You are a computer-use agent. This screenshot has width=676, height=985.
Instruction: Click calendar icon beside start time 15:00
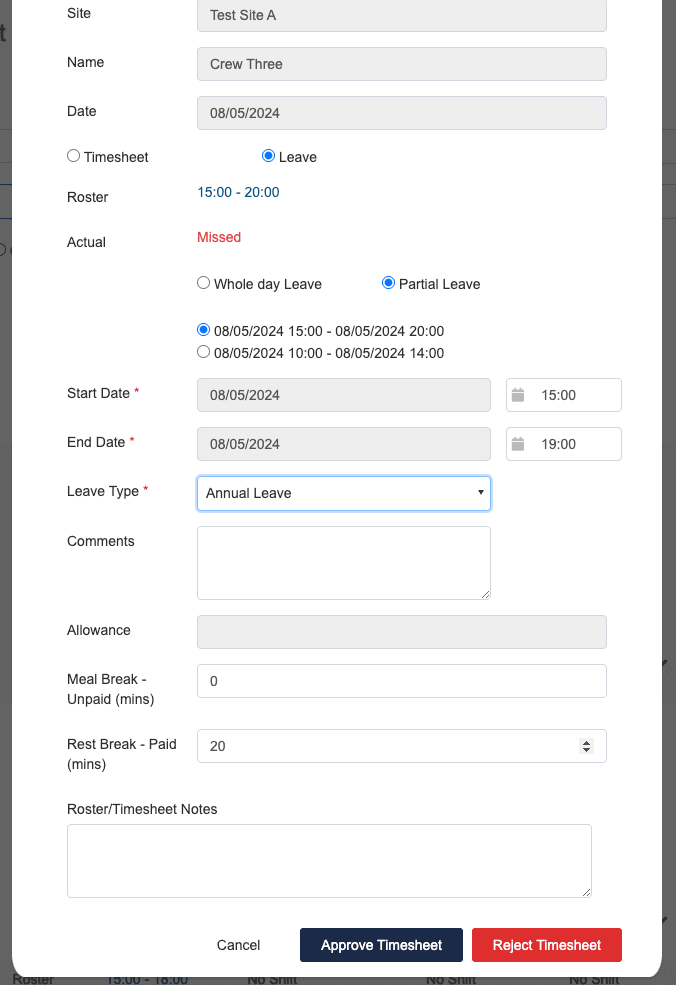(517, 395)
